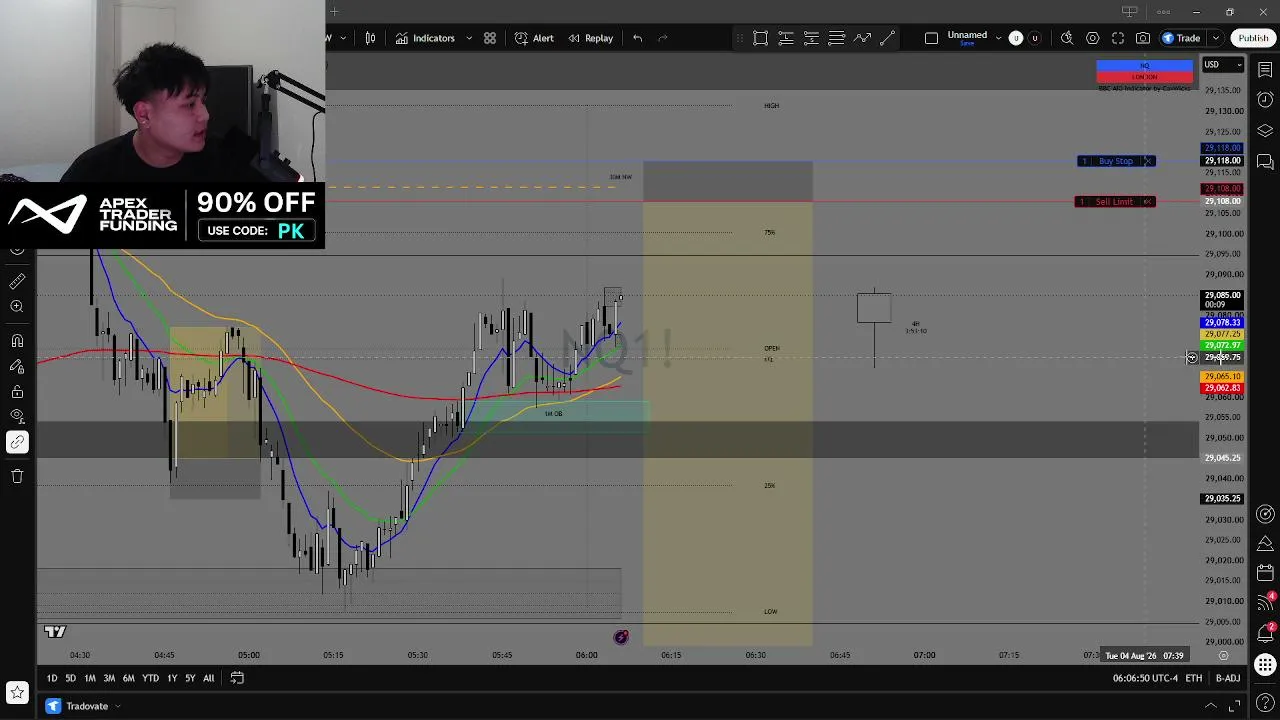The image size is (1280, 720).
Task: Click the Indicators button
Action: [425, 38]
